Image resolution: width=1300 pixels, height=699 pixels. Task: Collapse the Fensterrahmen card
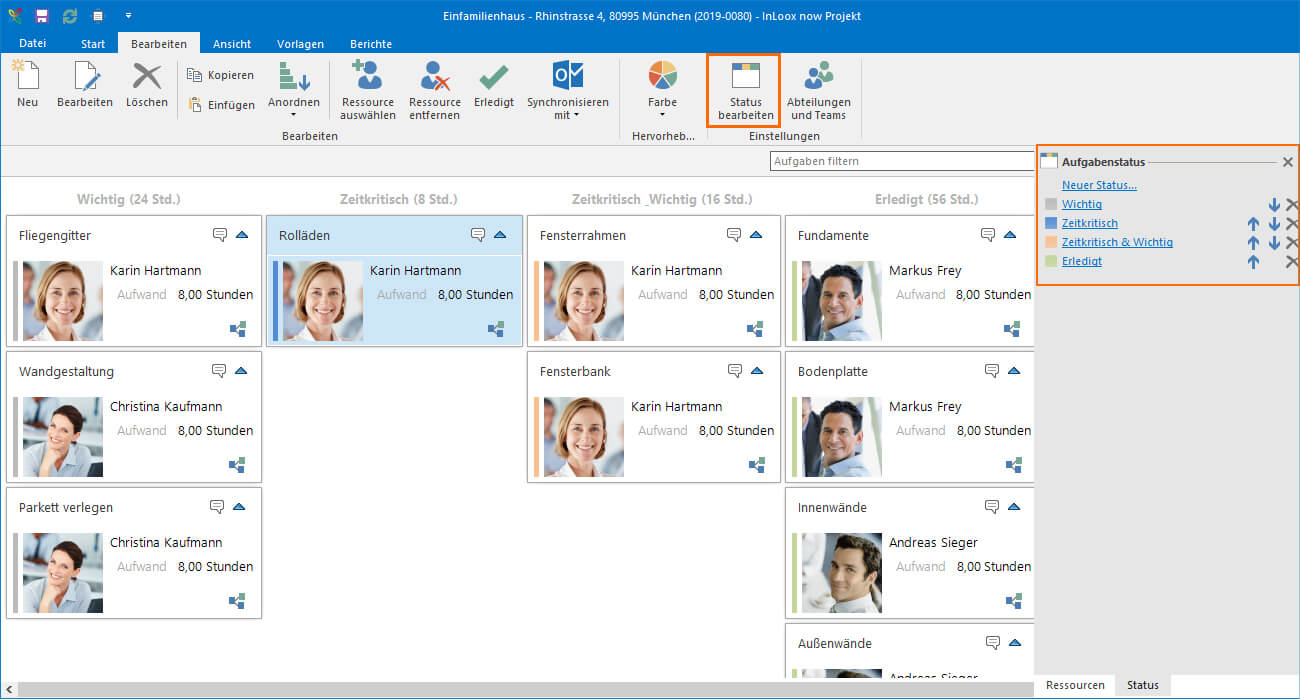click(756, 235)
